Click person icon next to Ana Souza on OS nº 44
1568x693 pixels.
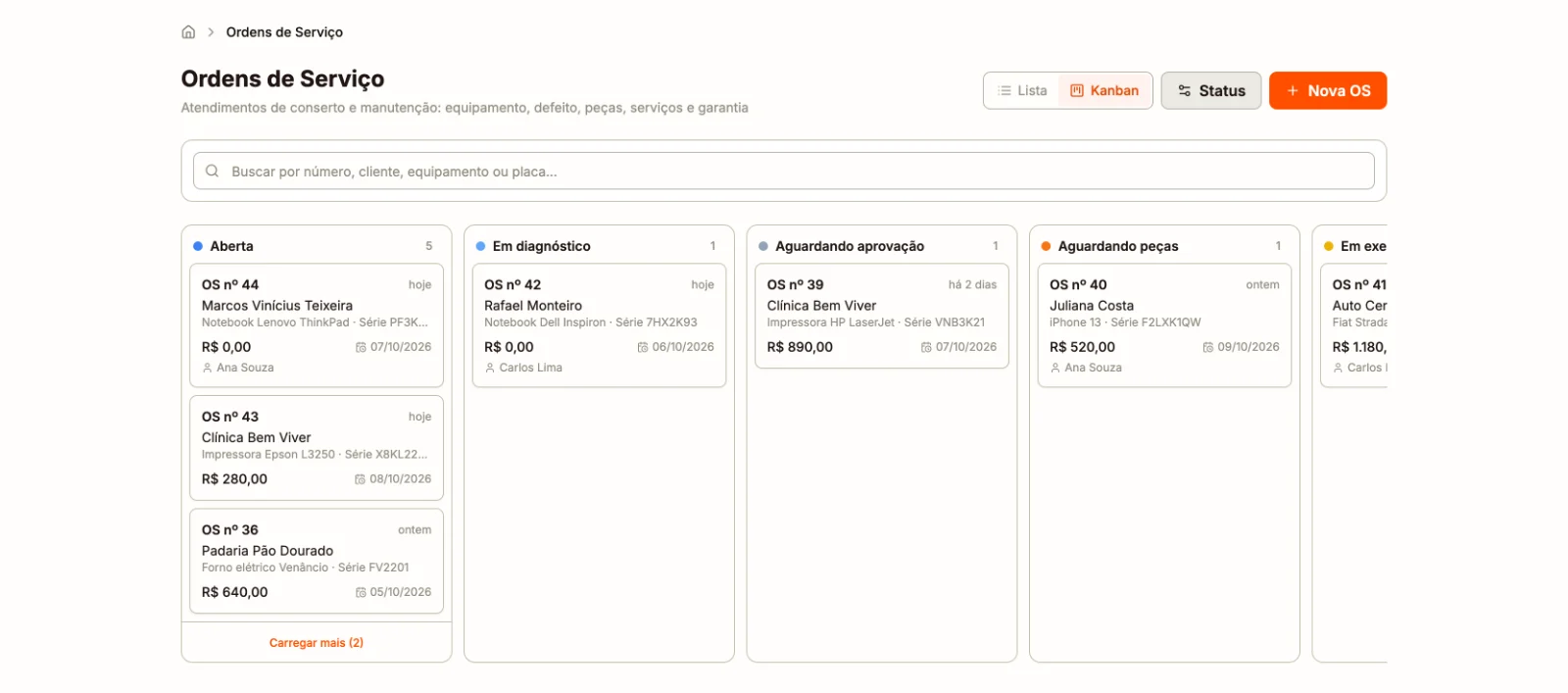[x=207, y=368]
